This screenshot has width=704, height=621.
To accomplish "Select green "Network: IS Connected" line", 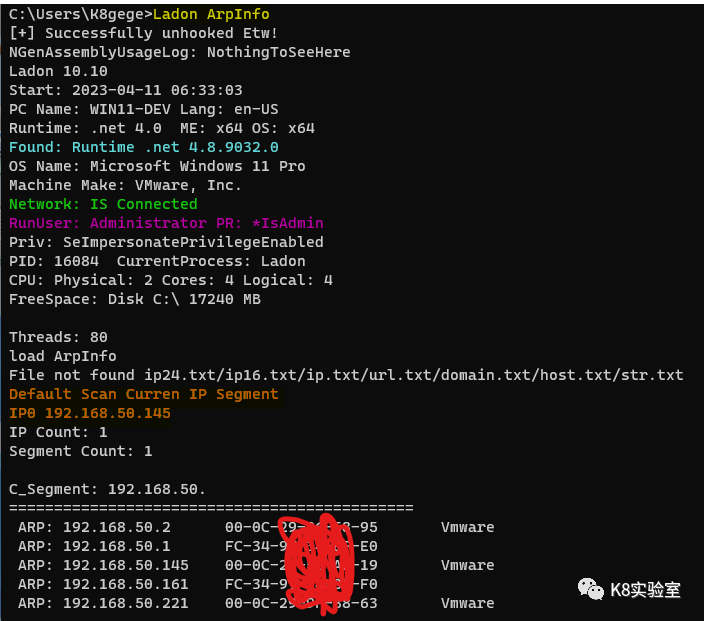I will 103,204.
